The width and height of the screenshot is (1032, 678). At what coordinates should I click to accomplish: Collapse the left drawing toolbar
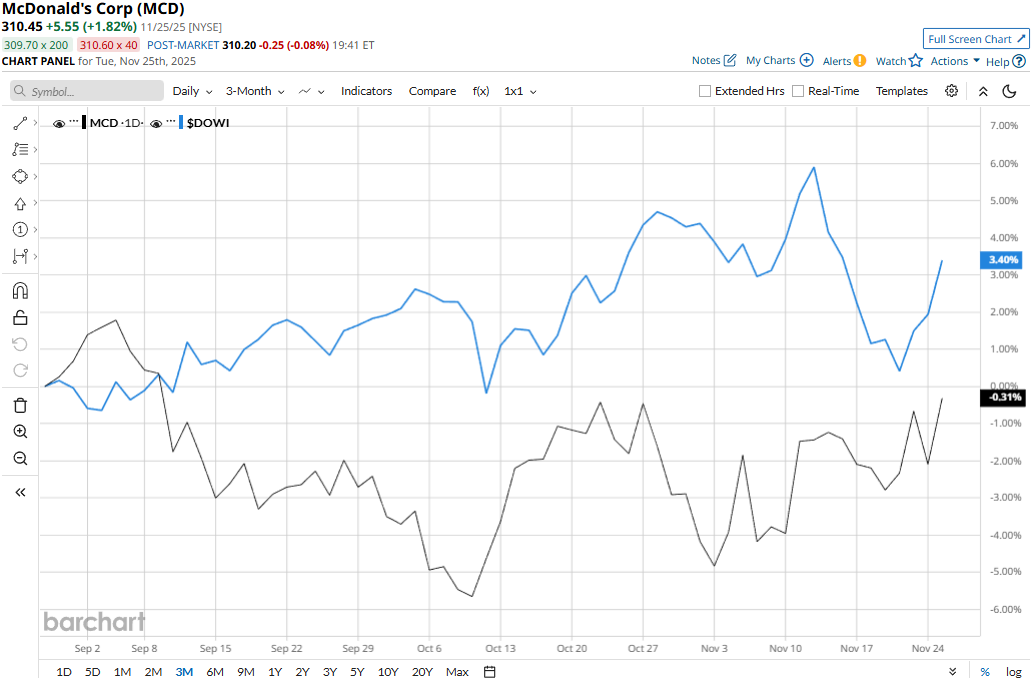(20, 492)
